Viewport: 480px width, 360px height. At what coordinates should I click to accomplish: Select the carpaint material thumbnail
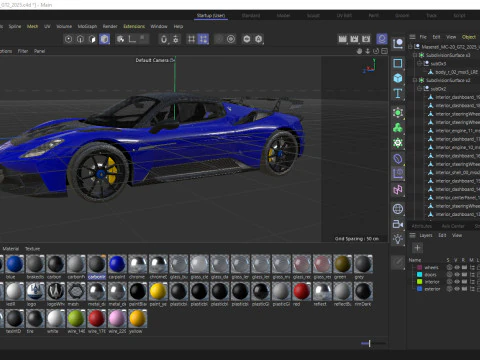click(x=117, y=264)
